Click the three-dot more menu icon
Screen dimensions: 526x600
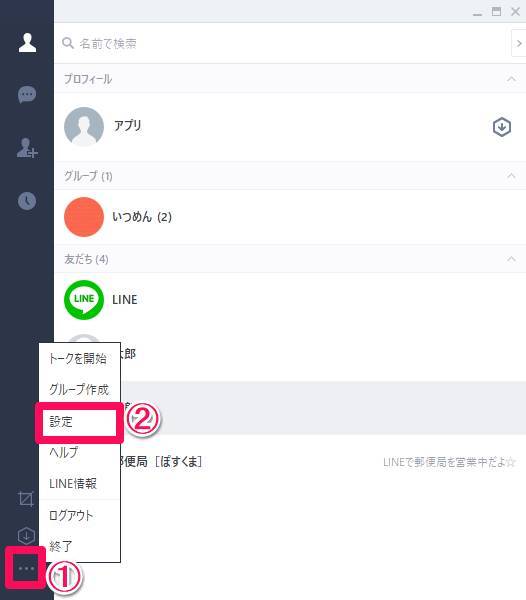[x=26, y=569]
